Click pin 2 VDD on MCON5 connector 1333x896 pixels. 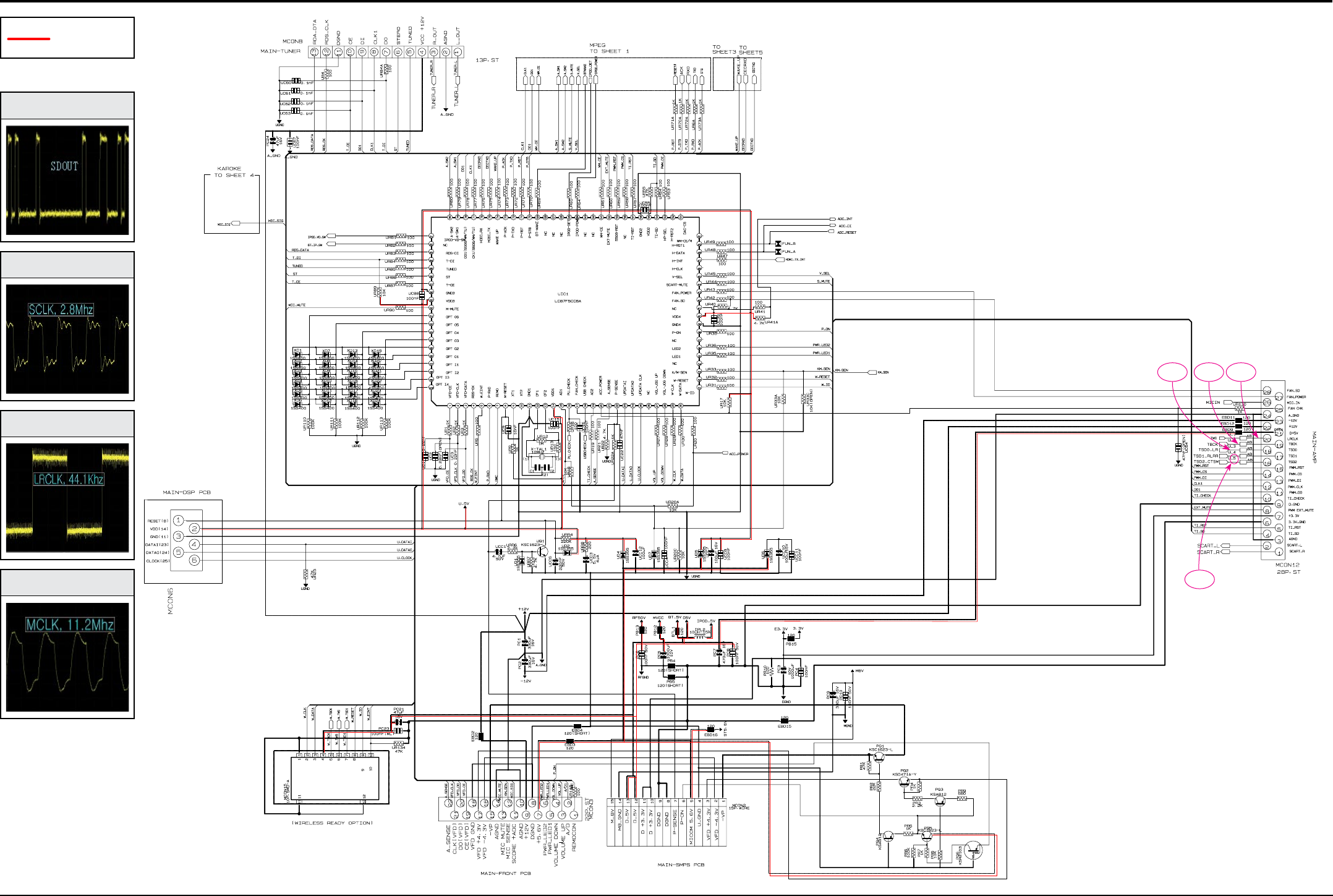194,528
